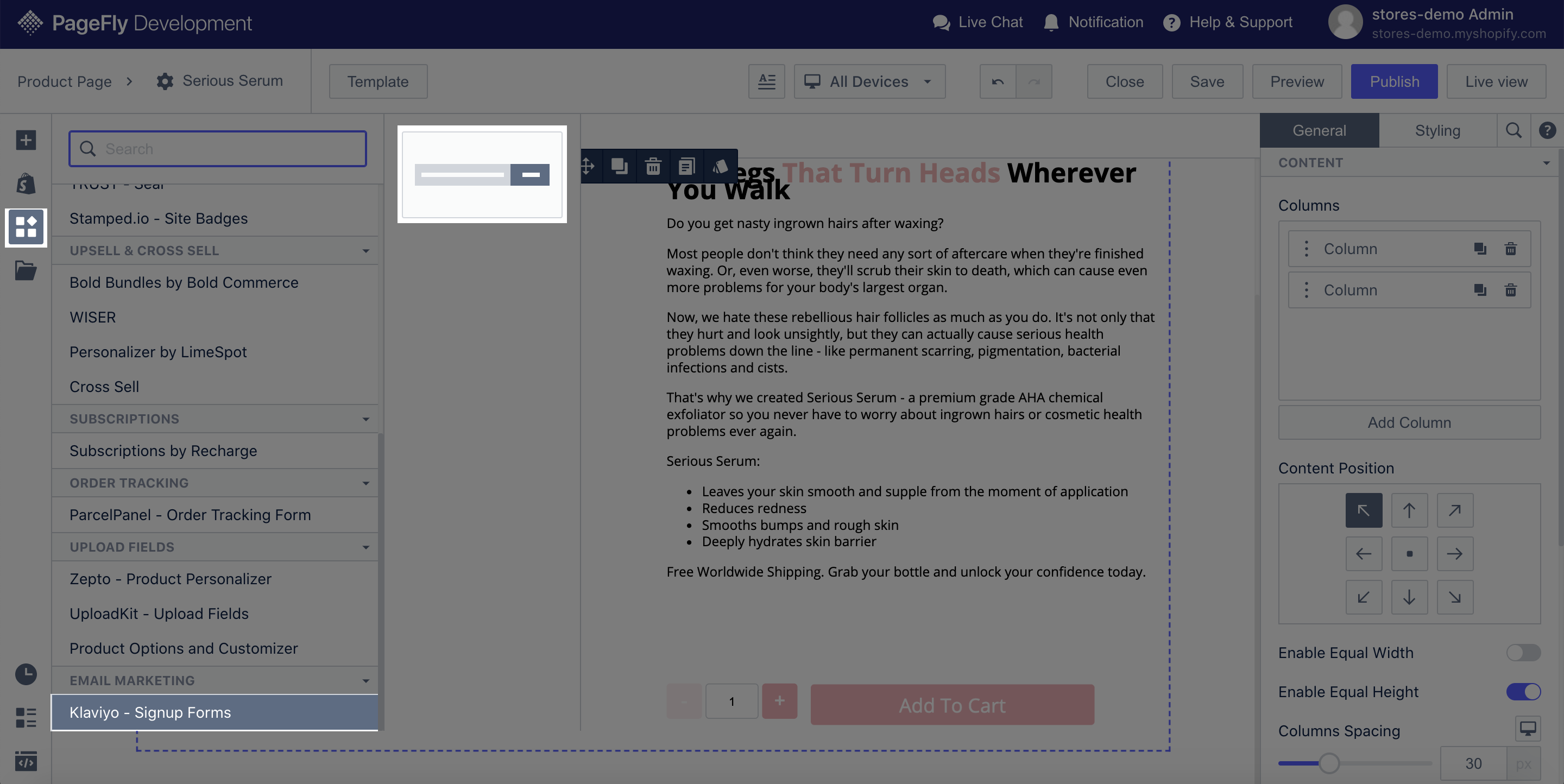Image resolution: width=1564 pixels, height=784 pixels.
Task: Toggle Enable Equal Height switch
Action: point(1523,692)
